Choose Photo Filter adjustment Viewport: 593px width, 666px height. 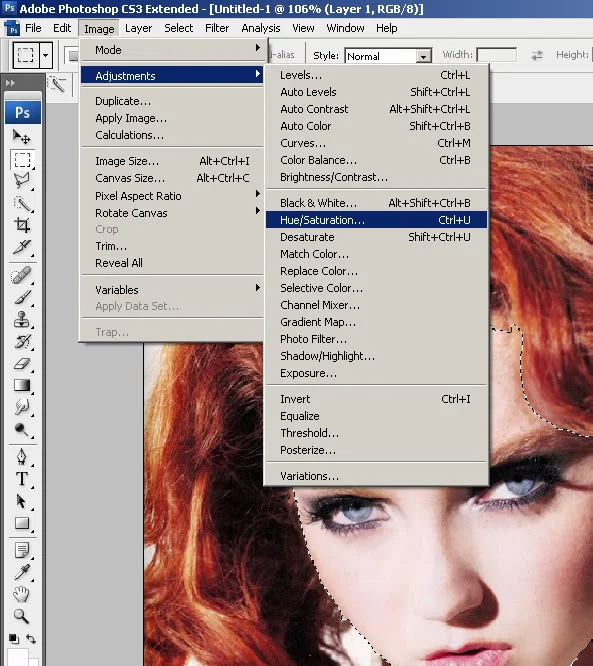tap(376, 339)
